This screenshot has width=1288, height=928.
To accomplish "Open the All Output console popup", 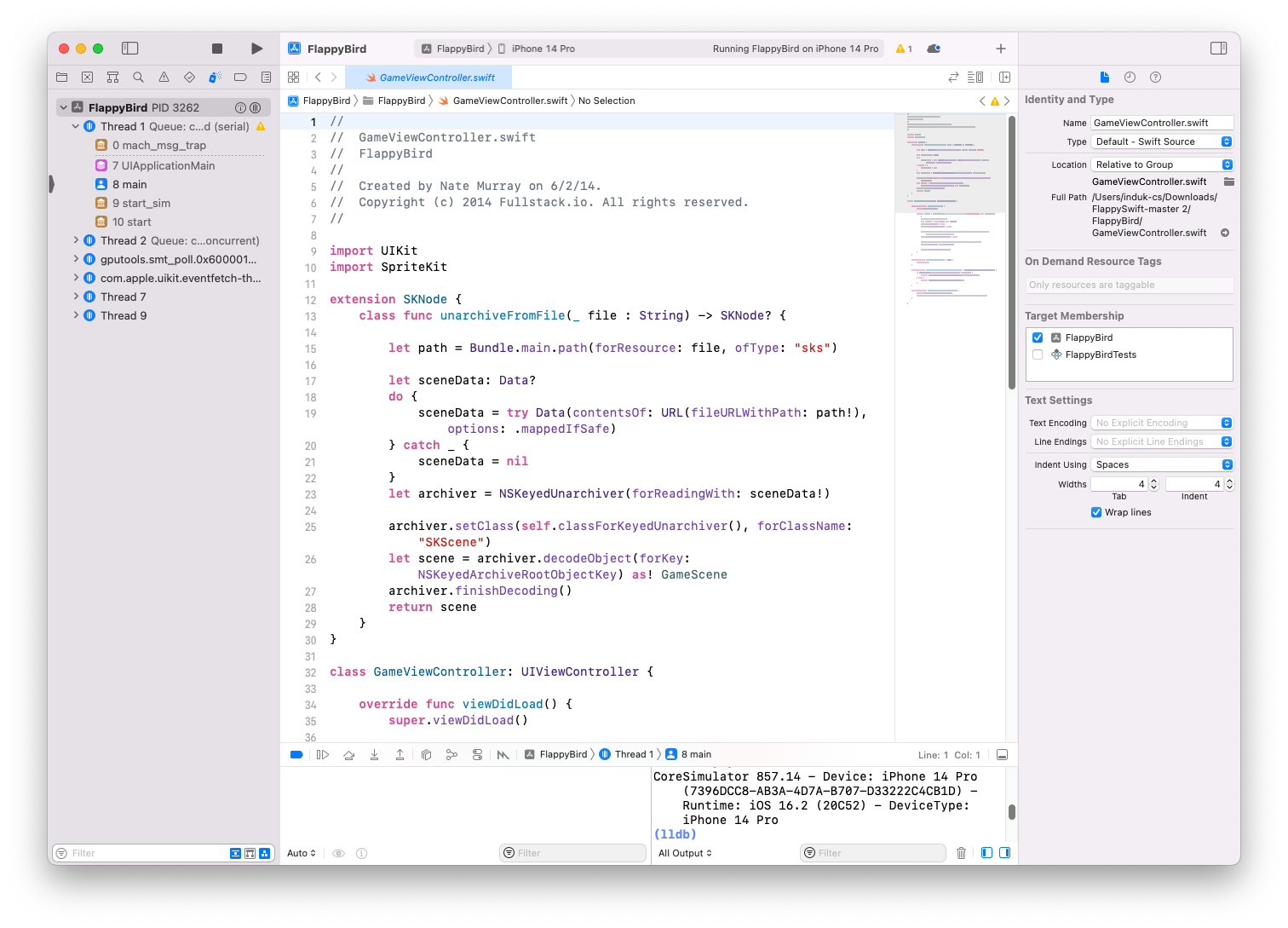I will 685,853.
